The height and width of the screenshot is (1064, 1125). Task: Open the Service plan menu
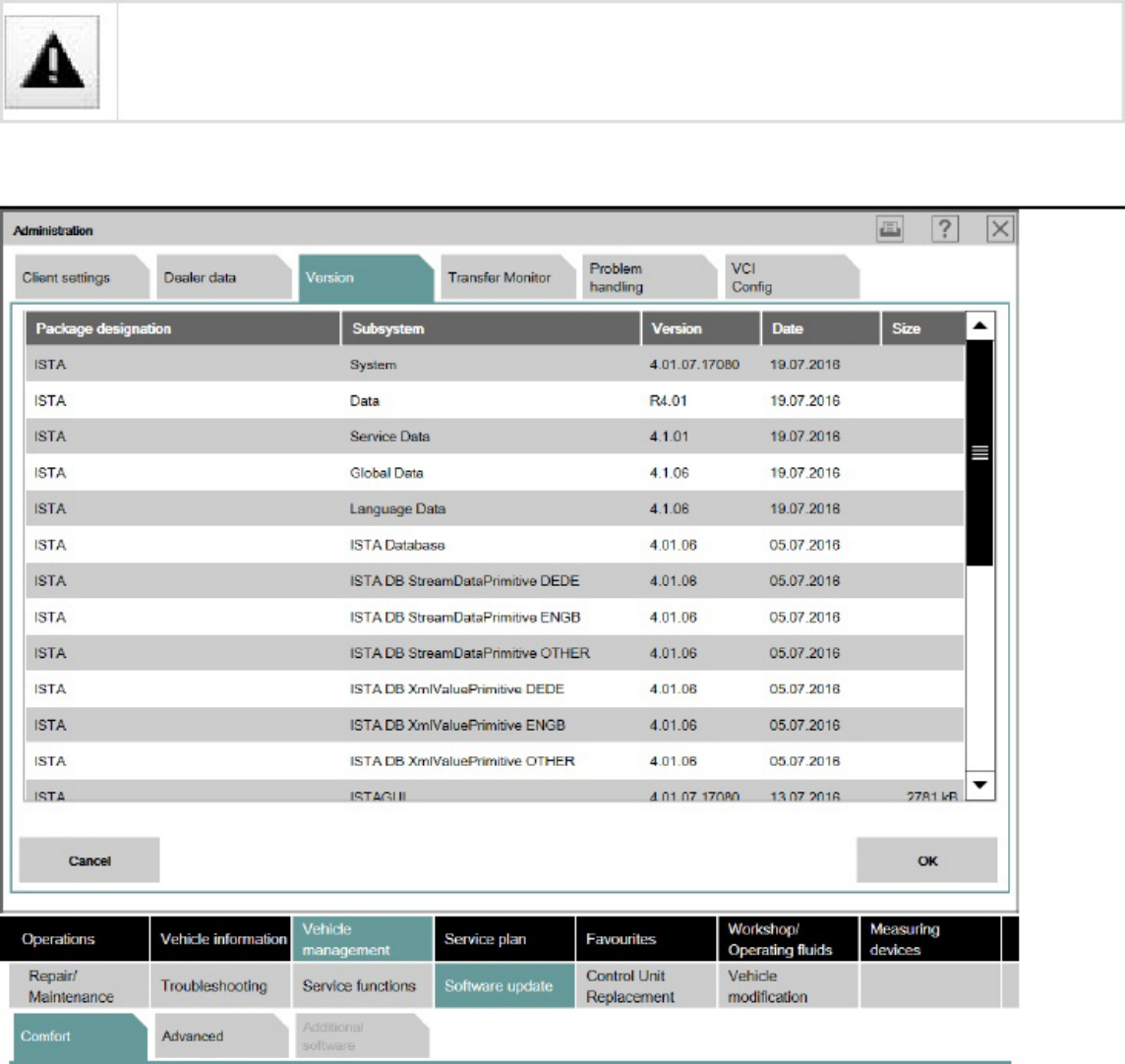coord(504,939)
